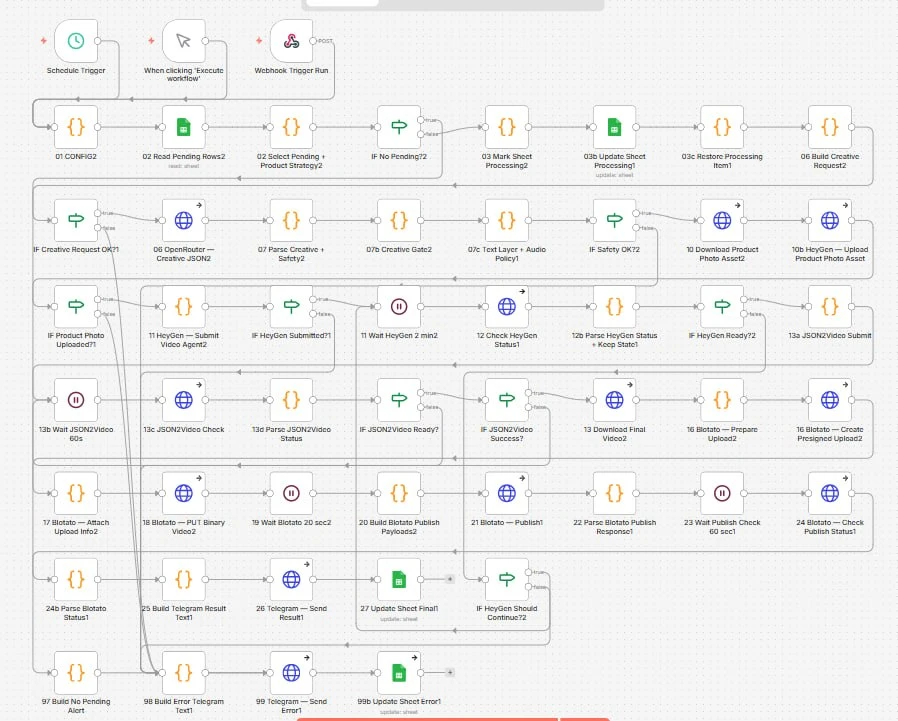Select the 11 Wait HeyGen 2 min2 node
This screenshot has width=898, height=721.
(399, 306)
